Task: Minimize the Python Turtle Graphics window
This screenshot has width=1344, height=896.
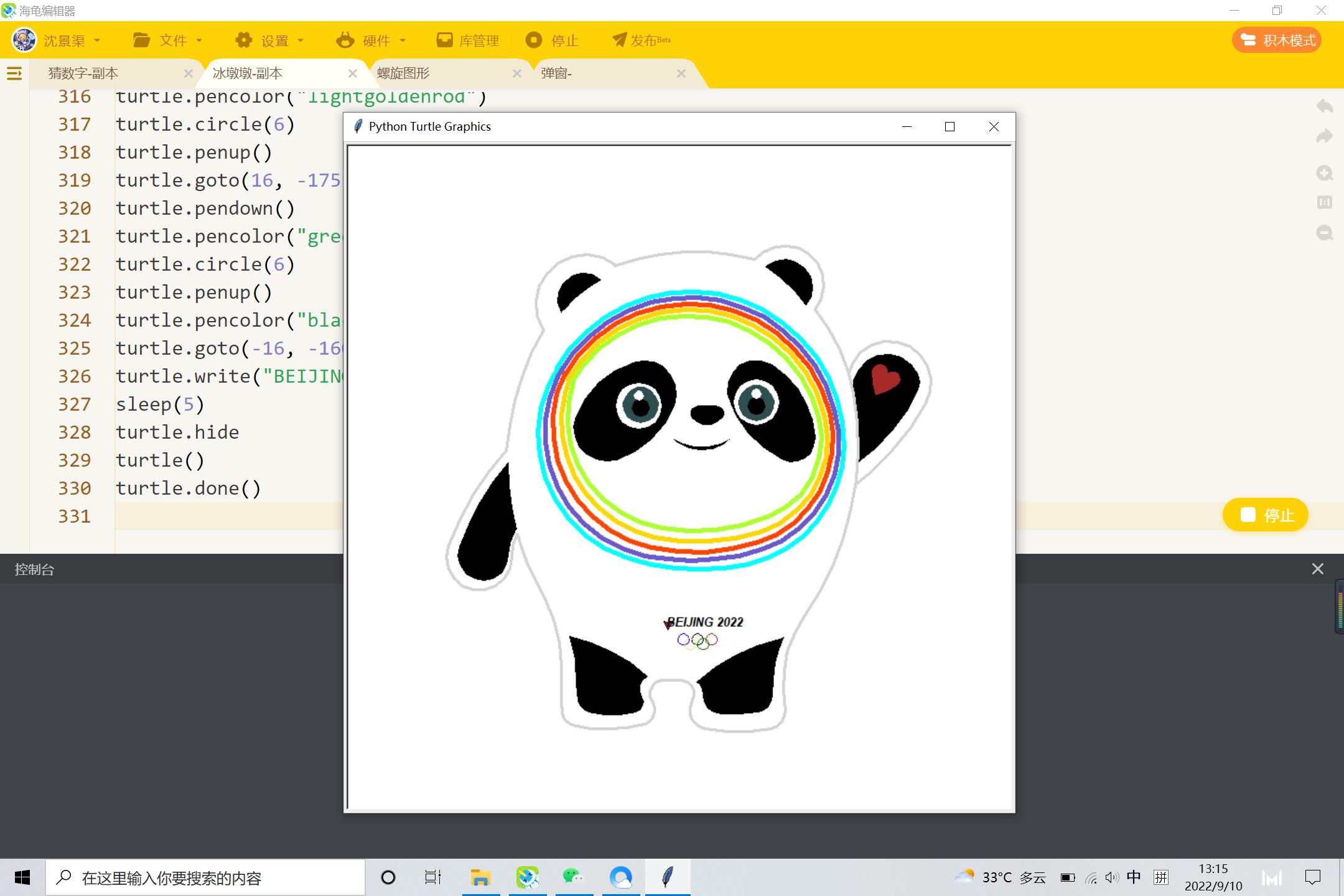Action: pyautogui.click(x=907, y=127)
